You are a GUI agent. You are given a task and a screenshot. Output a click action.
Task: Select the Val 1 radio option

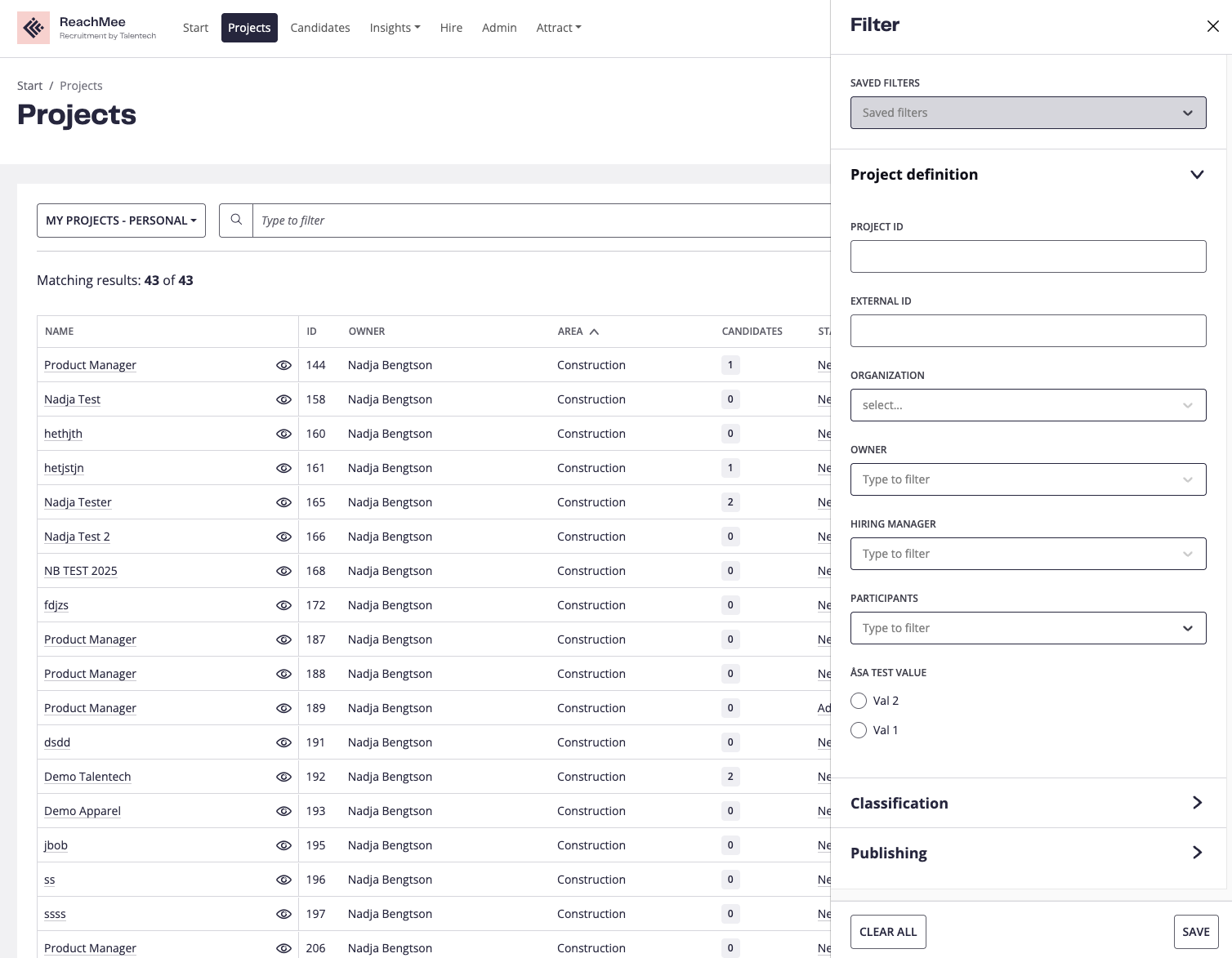(859, 730)
